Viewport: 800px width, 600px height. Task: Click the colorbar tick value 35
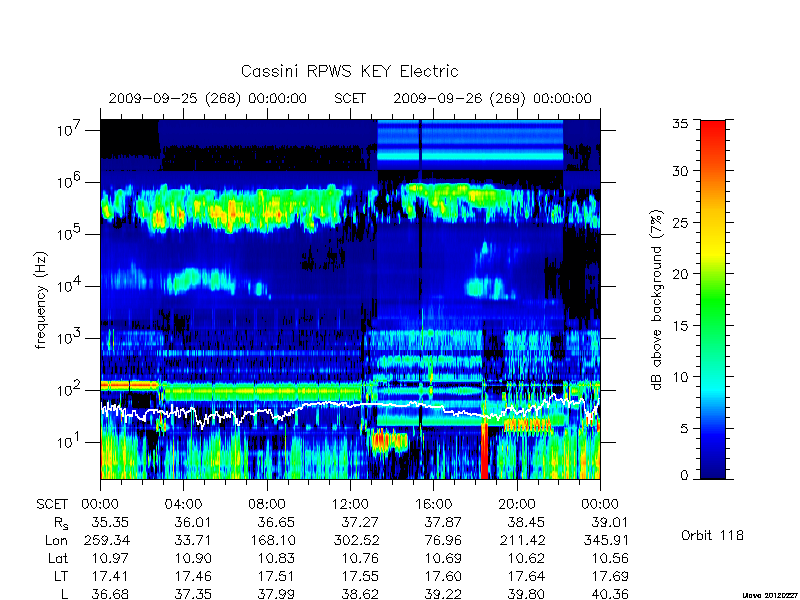click(x=680, y=123)
